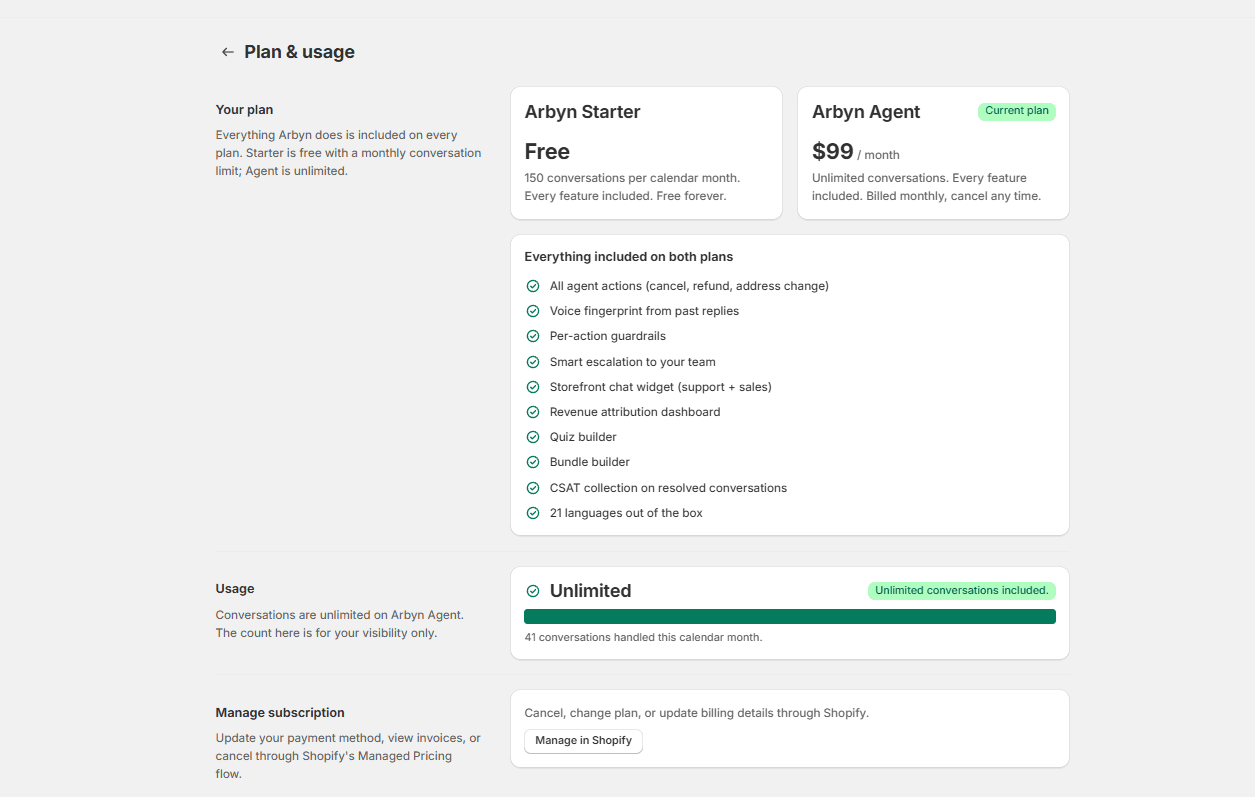Click the back arrow beside Plan & usage
1255x797 pixels.
click(228, 52)
